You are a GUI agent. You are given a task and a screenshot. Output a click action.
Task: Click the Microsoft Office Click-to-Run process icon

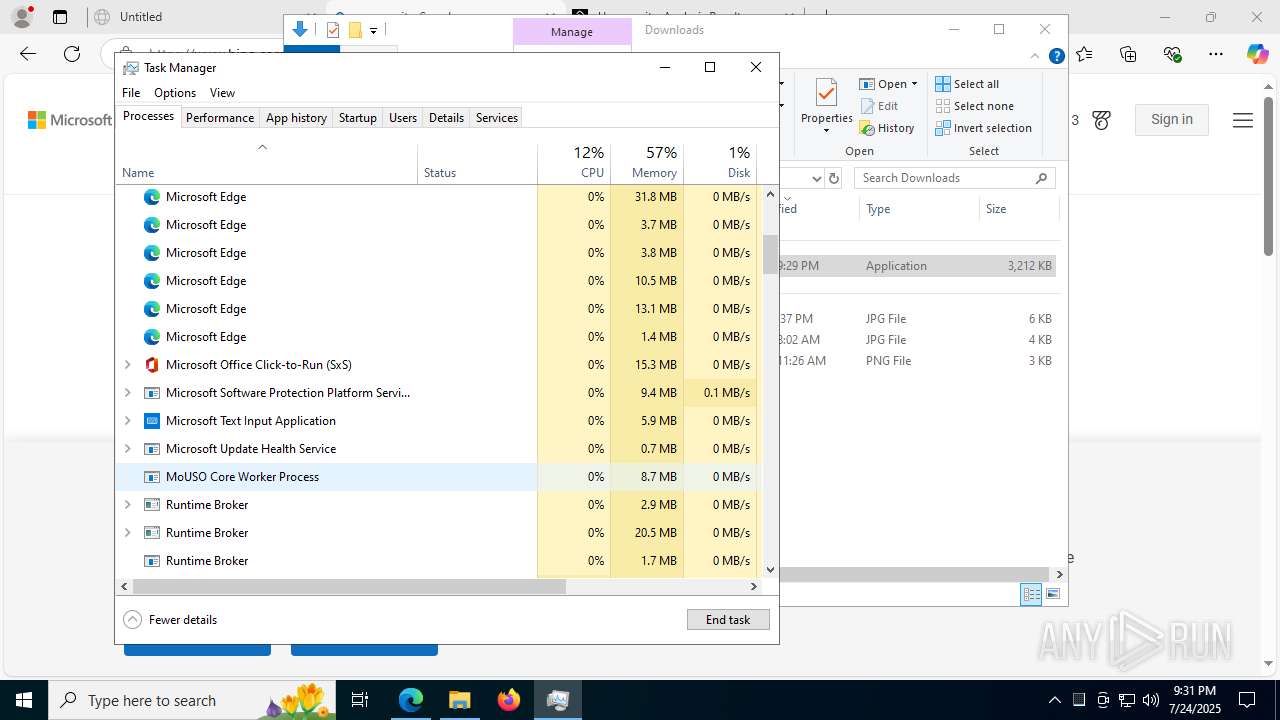(152, 365)
